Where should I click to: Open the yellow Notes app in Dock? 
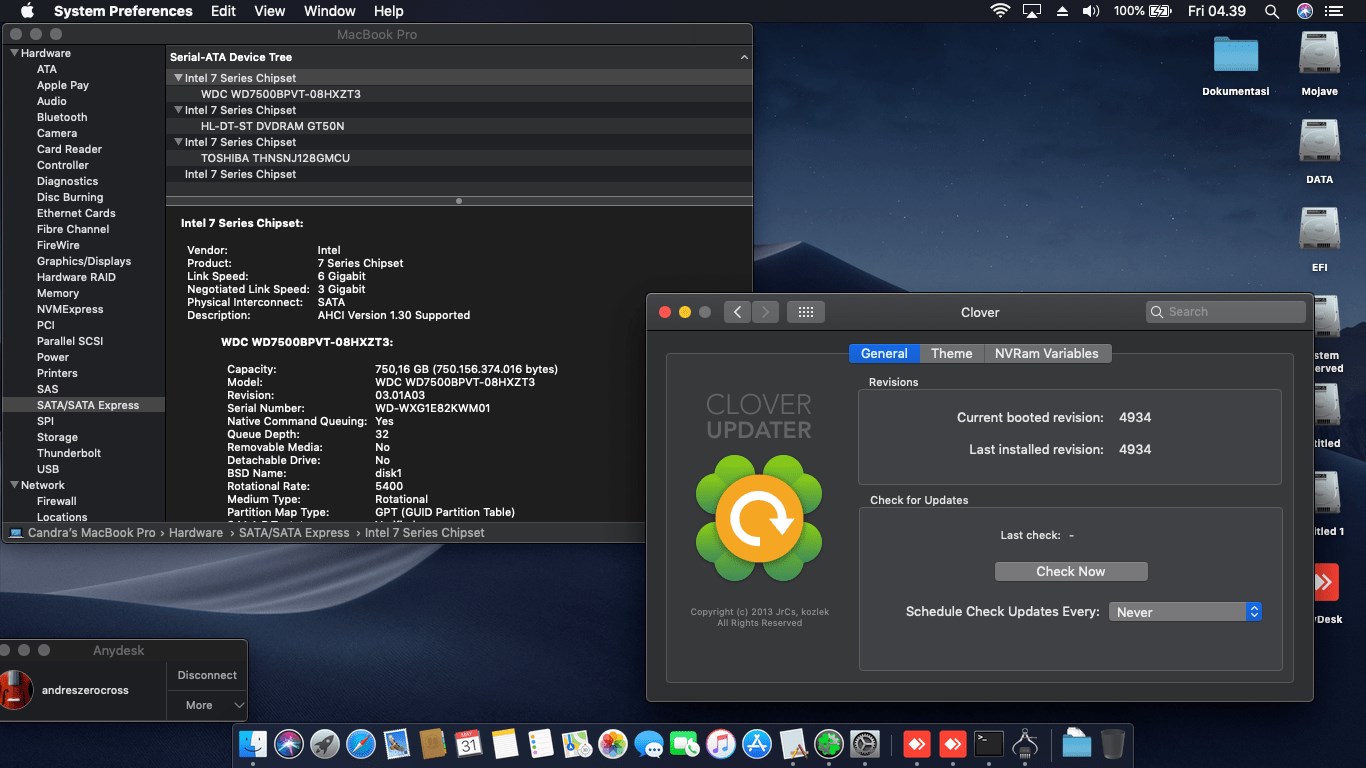[x=505, y=744]
